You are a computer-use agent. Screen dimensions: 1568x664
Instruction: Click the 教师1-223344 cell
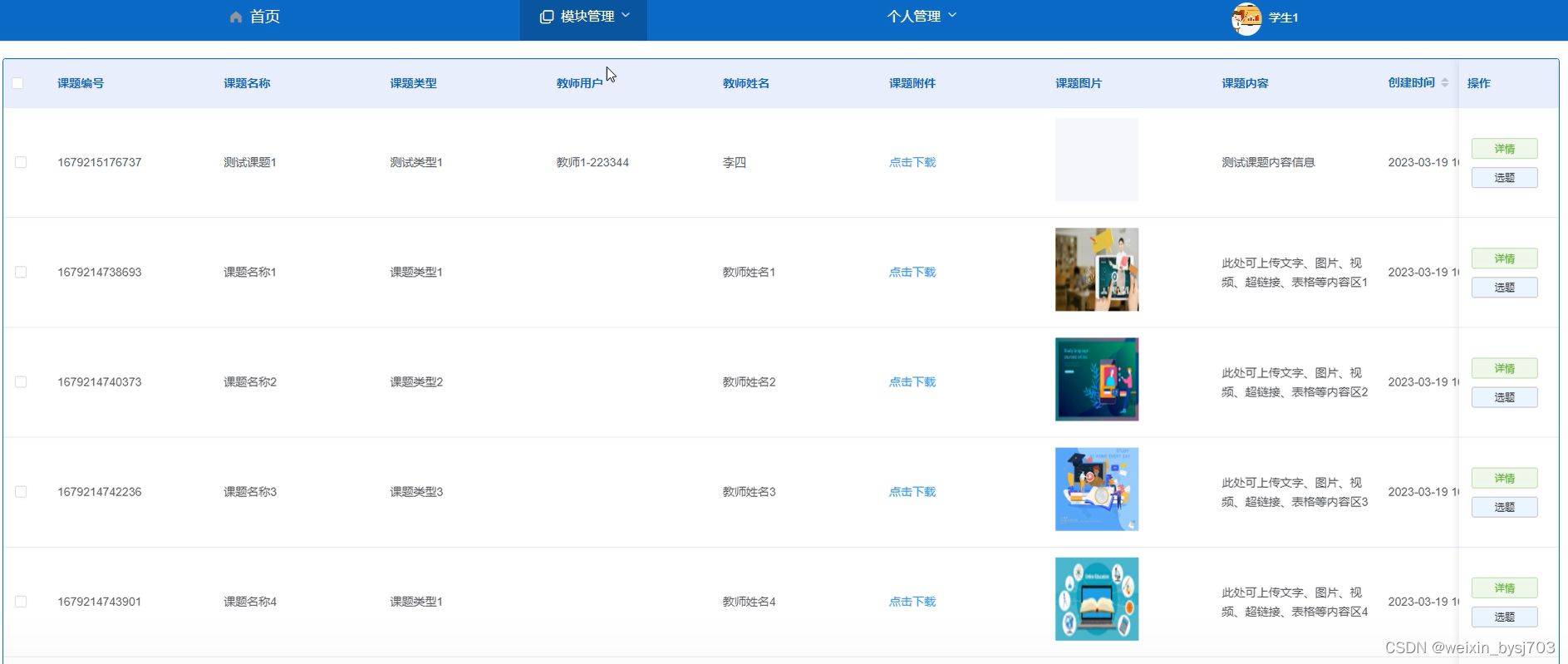tap(592, 162)
